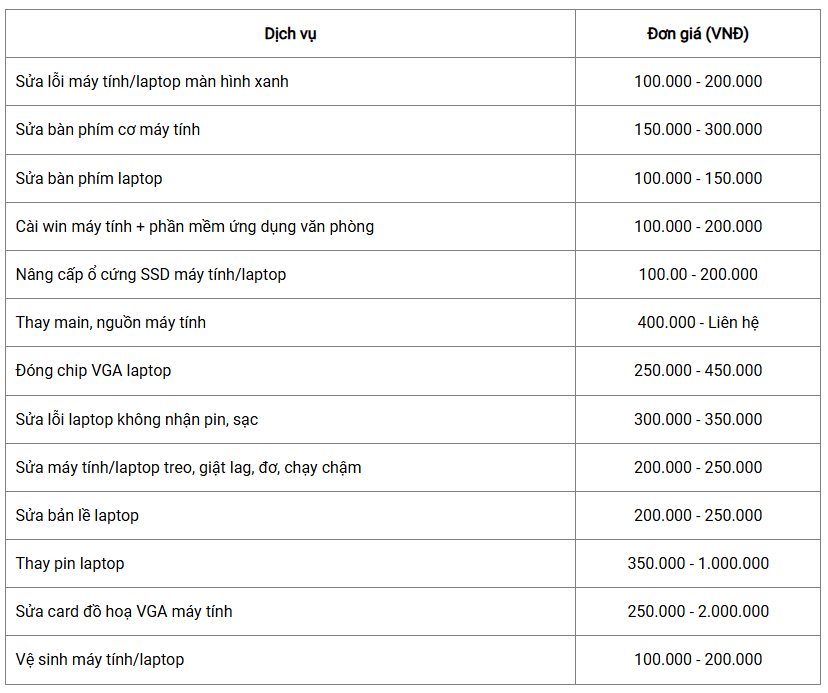The width and height of the screenshot is (828, 693).
Task: Click the Dịch vụ column header
Action: pyautogui.click(x=290, y=34)
